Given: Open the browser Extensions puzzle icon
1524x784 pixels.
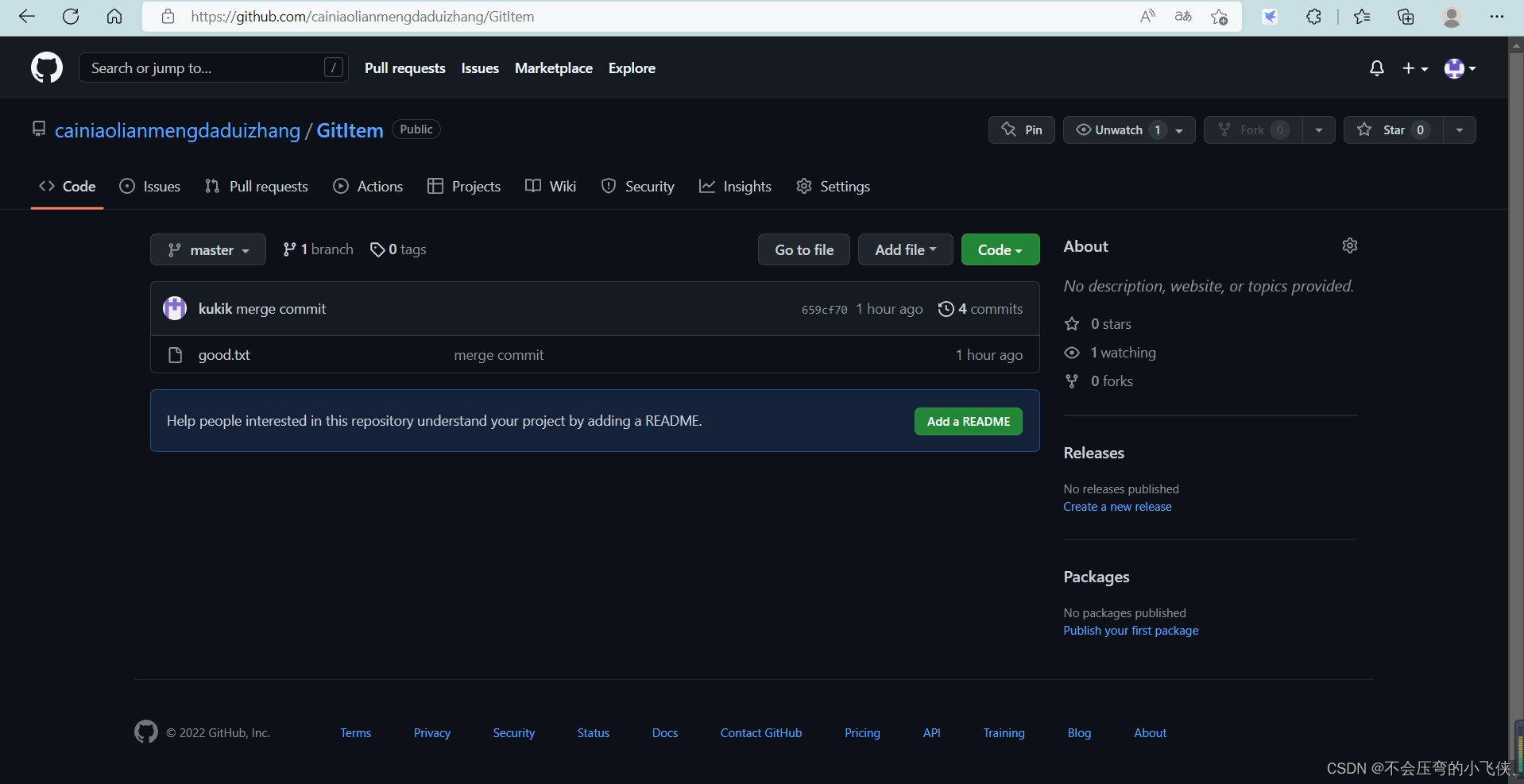Looking at the screenshot, I should click(1313, 17).
